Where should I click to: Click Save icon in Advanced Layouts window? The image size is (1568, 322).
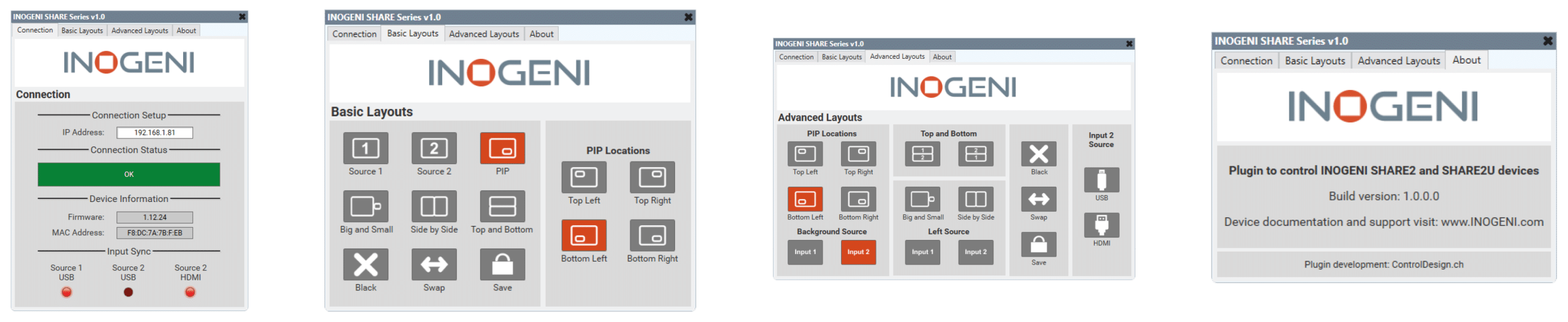click(x=1039, y=244)
